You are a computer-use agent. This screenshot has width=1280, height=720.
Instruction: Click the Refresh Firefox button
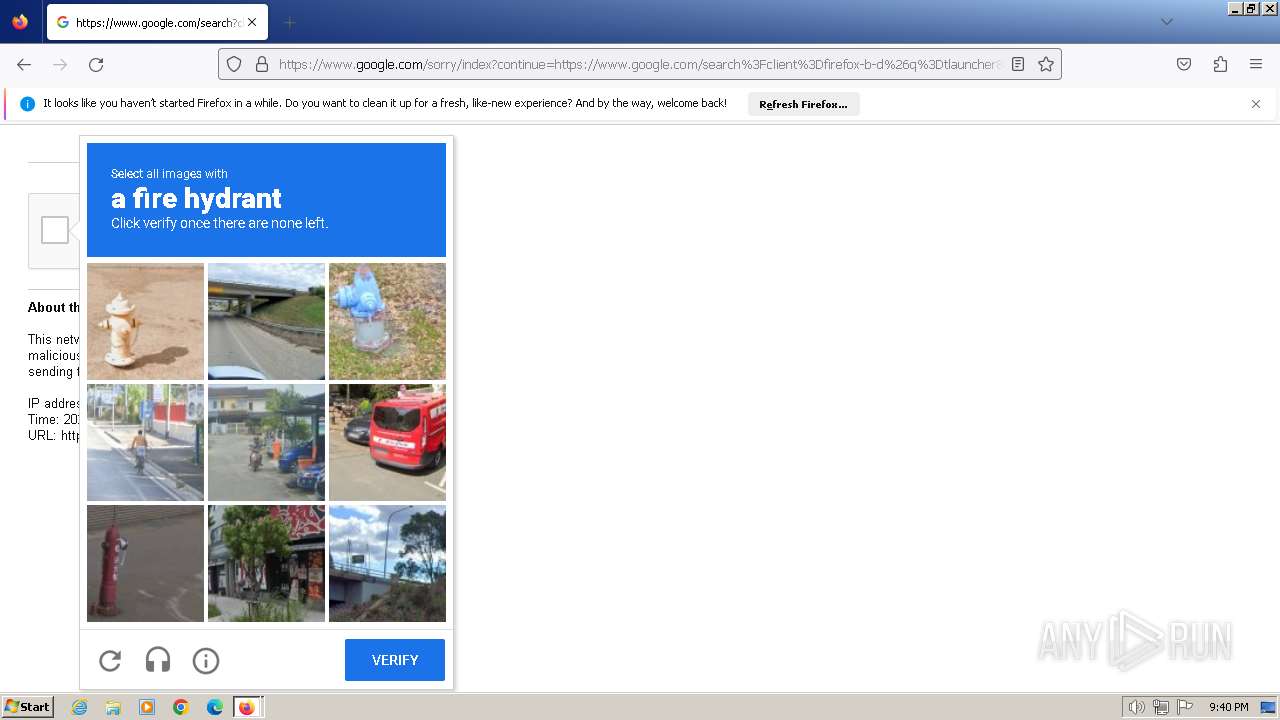[803, 104]
